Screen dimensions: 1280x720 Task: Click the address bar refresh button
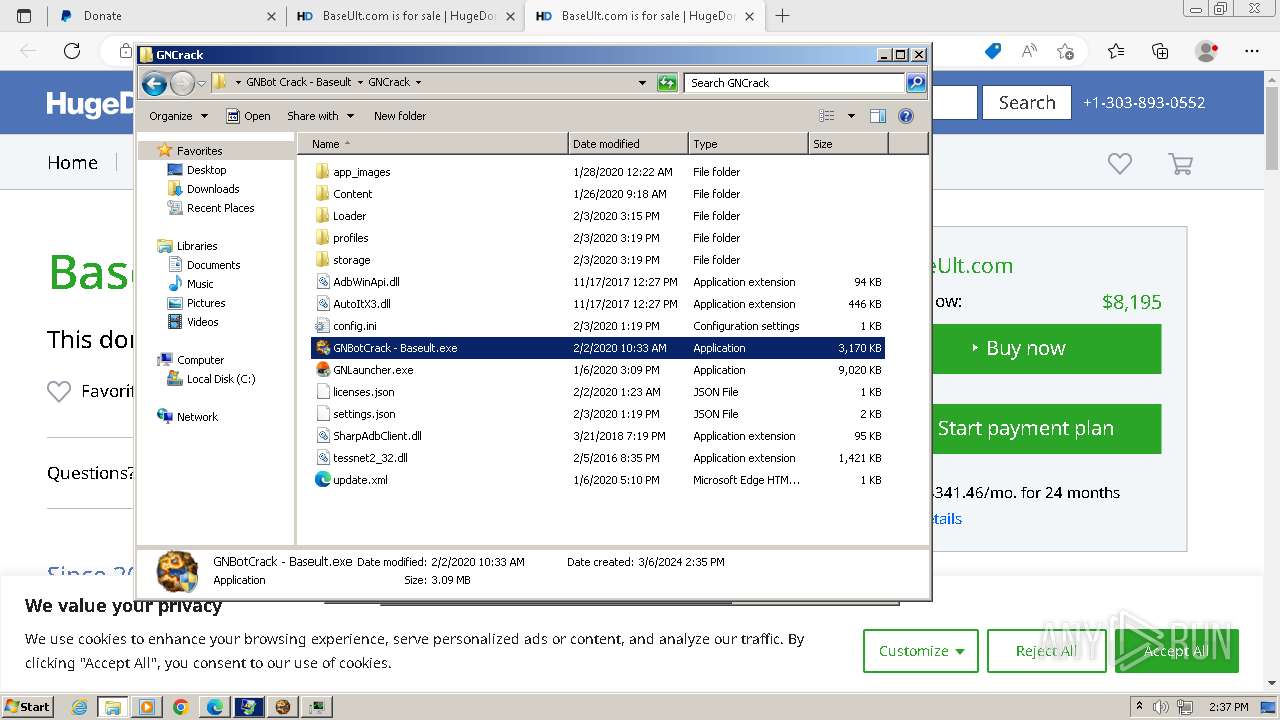pyautogui.click(x=667, y=83)
